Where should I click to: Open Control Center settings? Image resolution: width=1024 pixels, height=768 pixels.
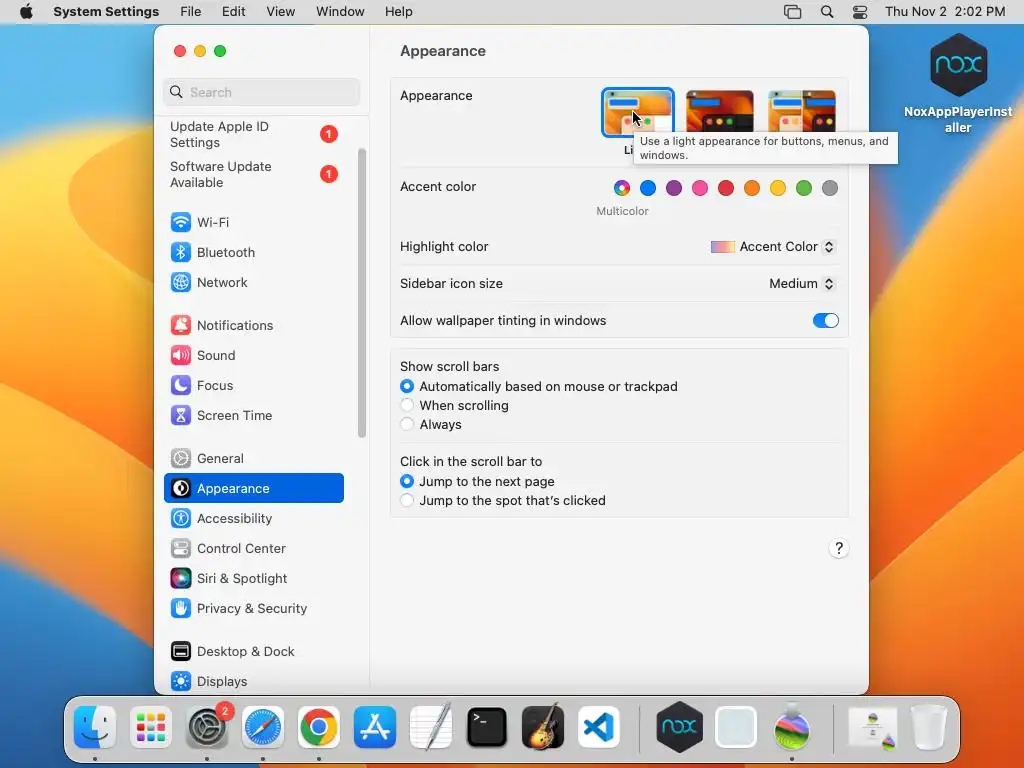tap(254, 549)
